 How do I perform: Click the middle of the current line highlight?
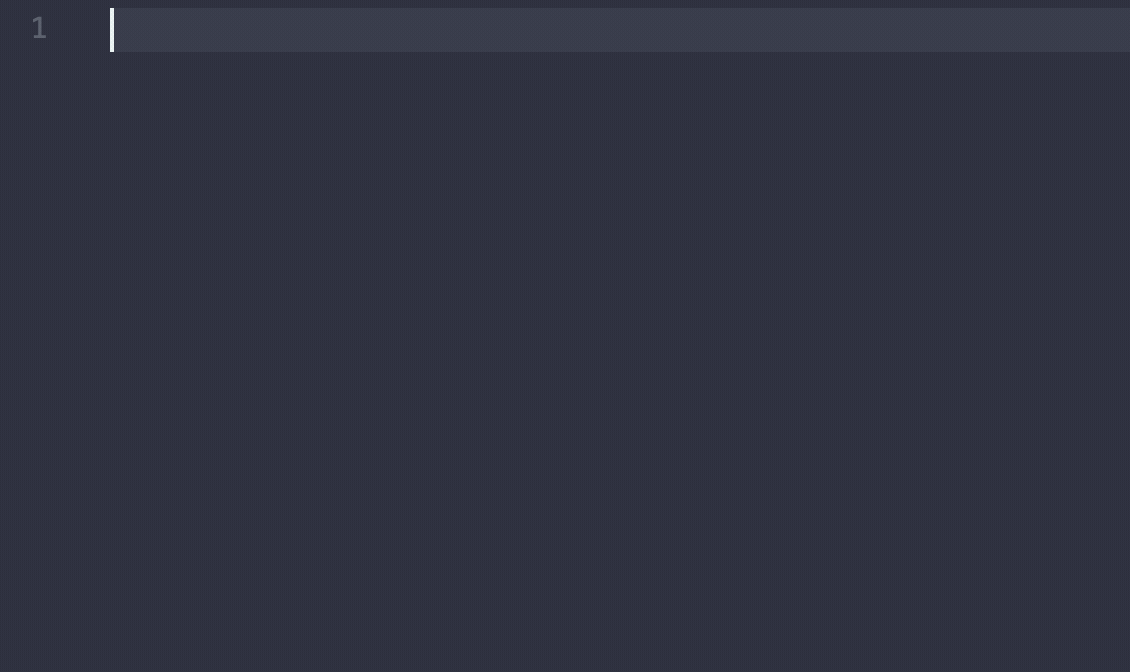click(x=620, y=30)
